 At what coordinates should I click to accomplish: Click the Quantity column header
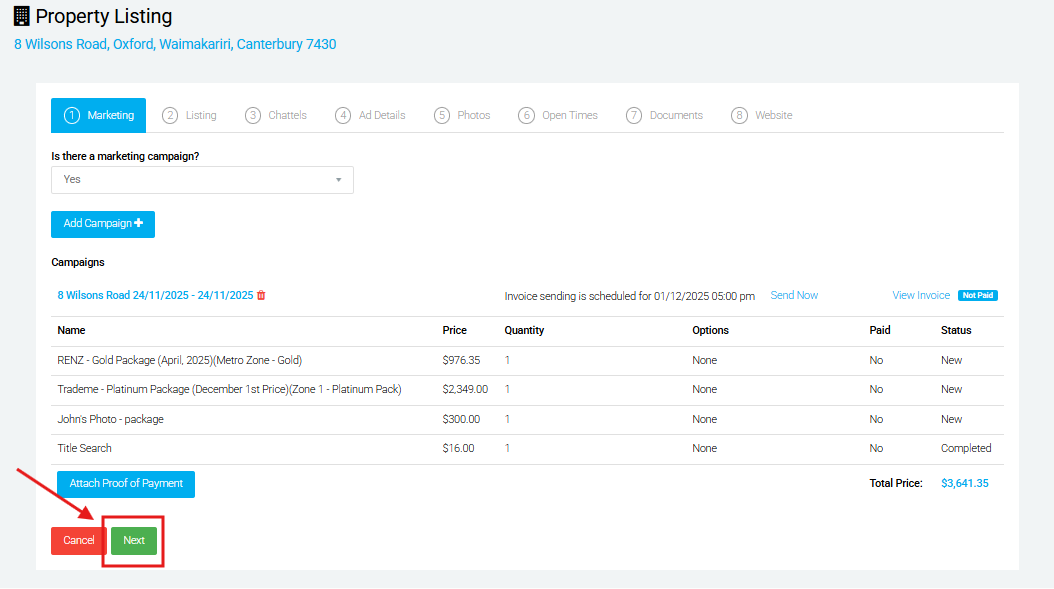pyautogui.click(x=524, y=330)
